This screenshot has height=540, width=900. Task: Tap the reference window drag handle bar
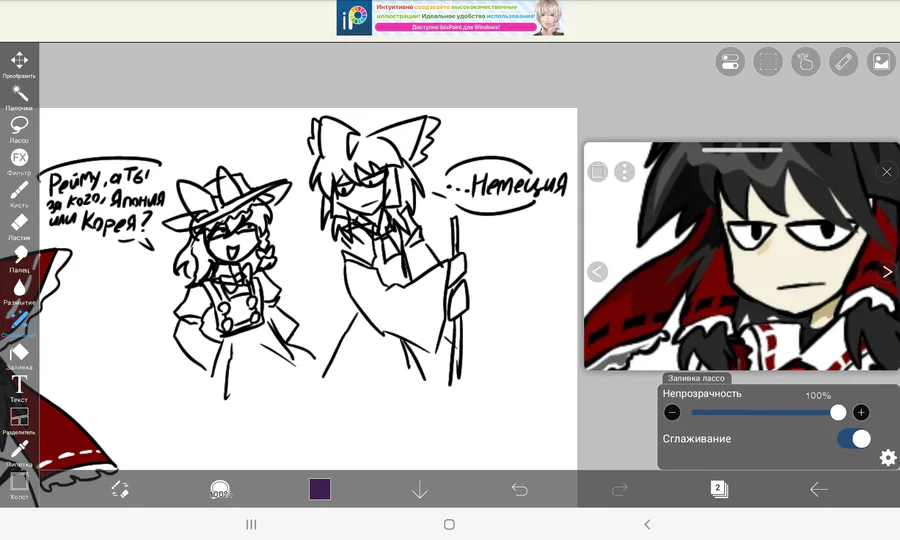point(742,150)
